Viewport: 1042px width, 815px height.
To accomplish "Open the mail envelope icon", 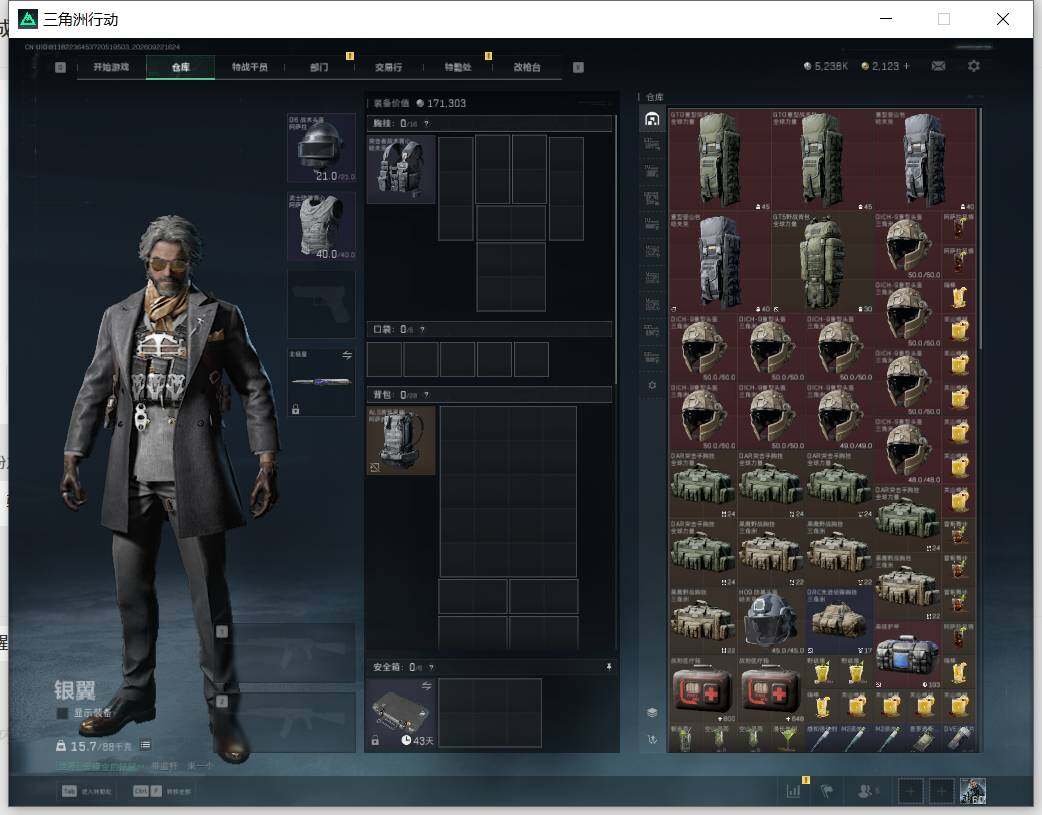I will pyautogui.click(x=938, y=66).
